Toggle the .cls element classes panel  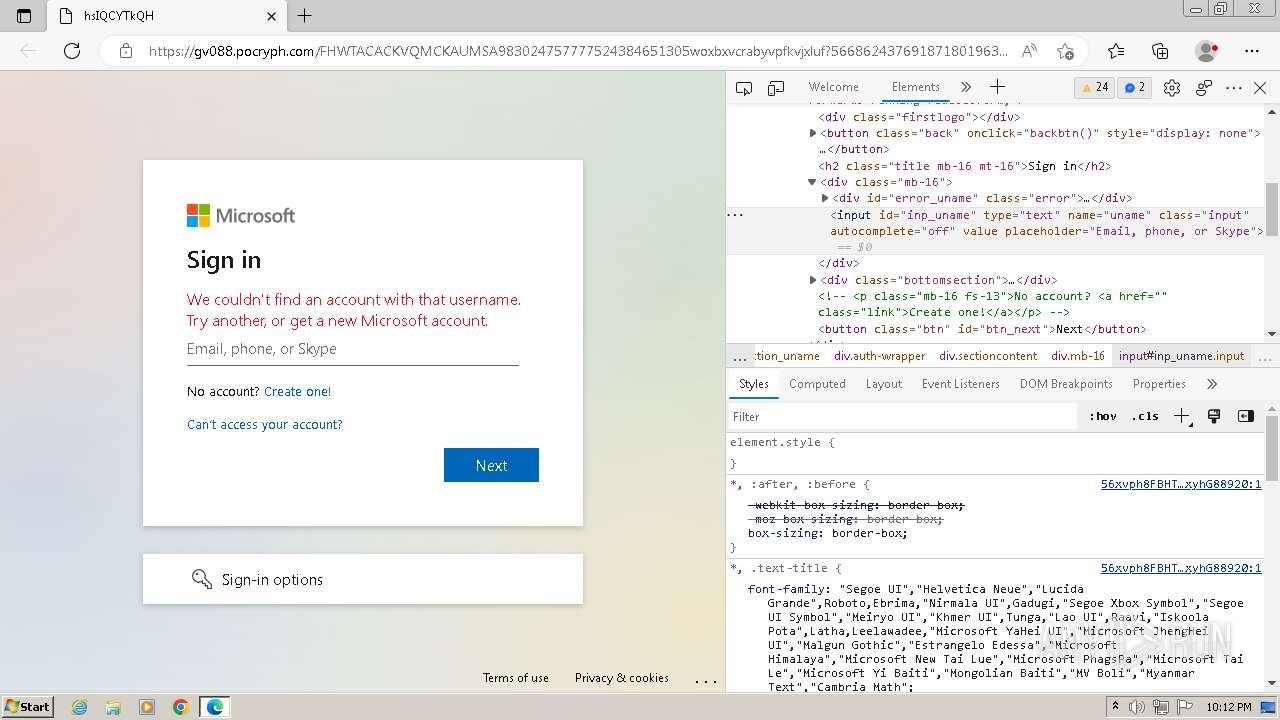point(1145,417)
